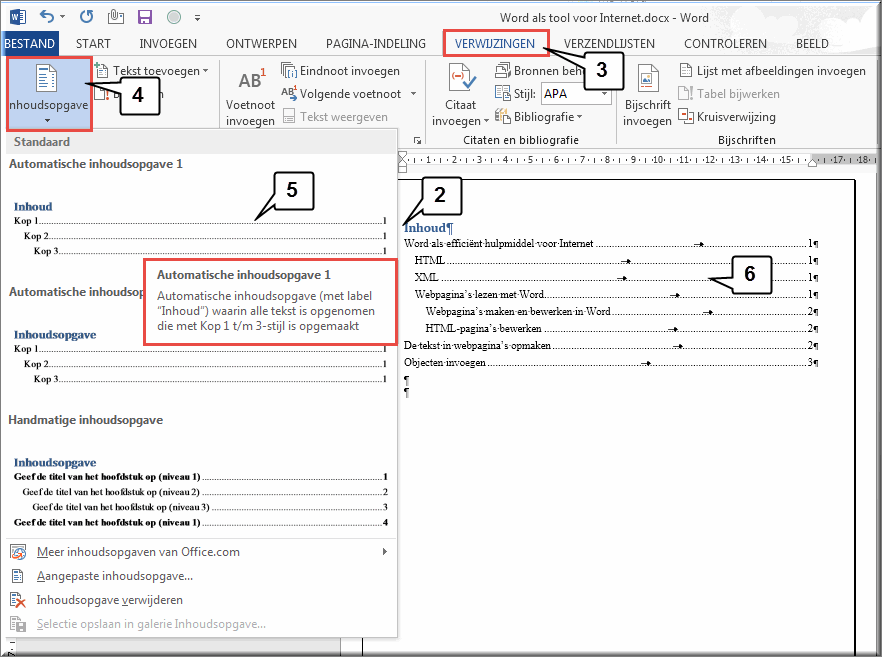Click the Objecten invoegen entry in contents

point(611,363)
